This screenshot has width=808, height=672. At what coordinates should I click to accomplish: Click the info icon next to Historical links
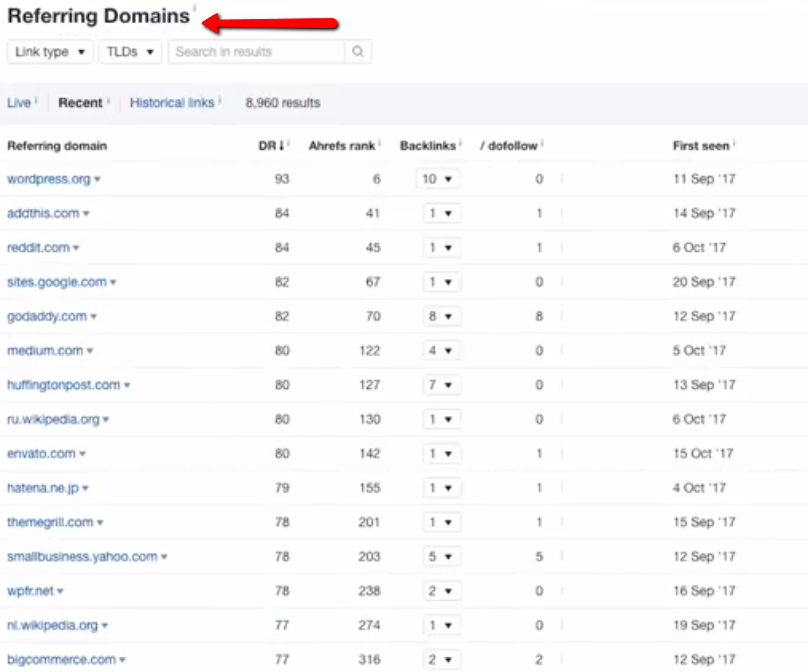point(220,99)
